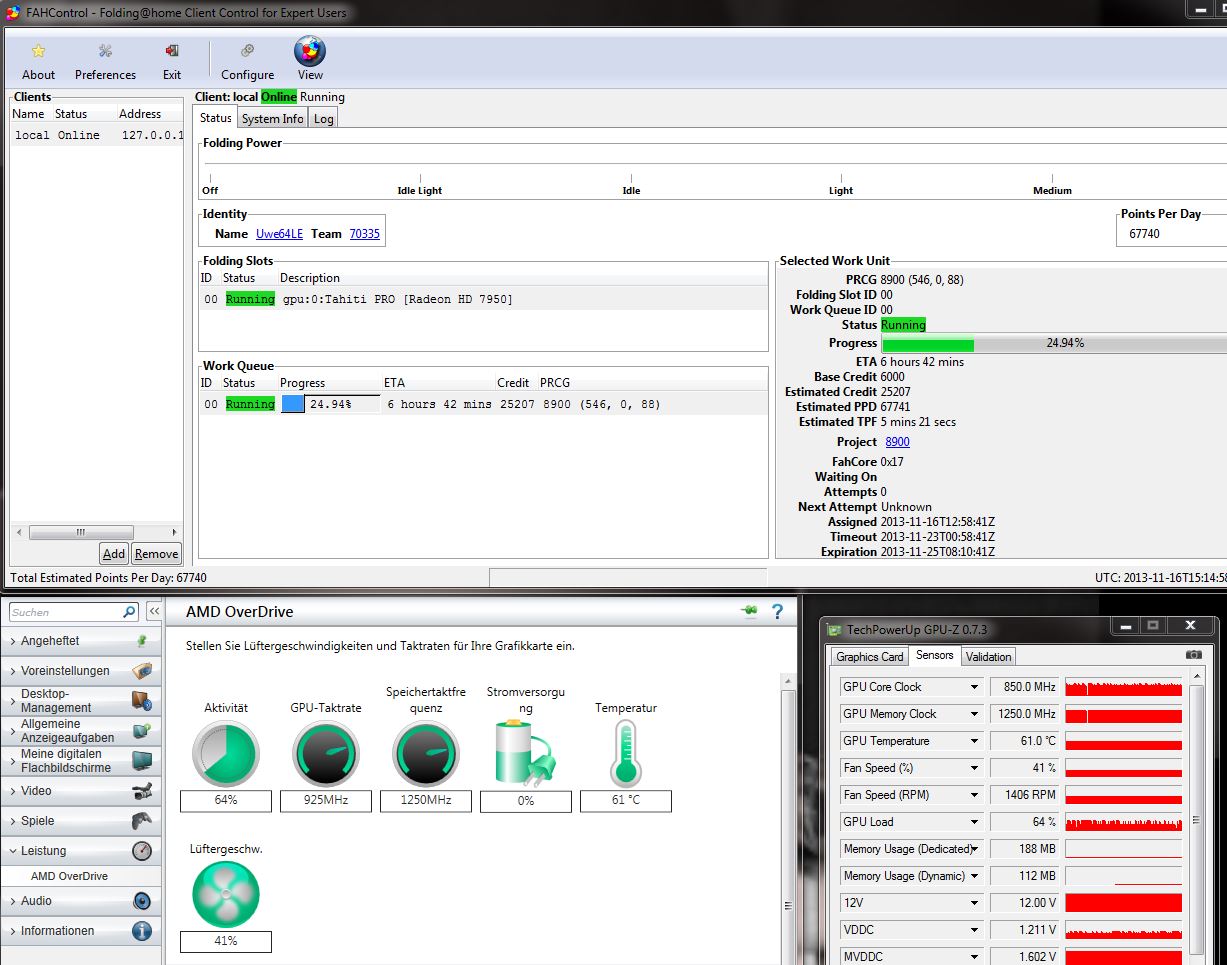Expand Meine digitalen Flachbildschirme category
This screenshot has height=965, width=1227.
pyautogui.click(x=80, y=760)
